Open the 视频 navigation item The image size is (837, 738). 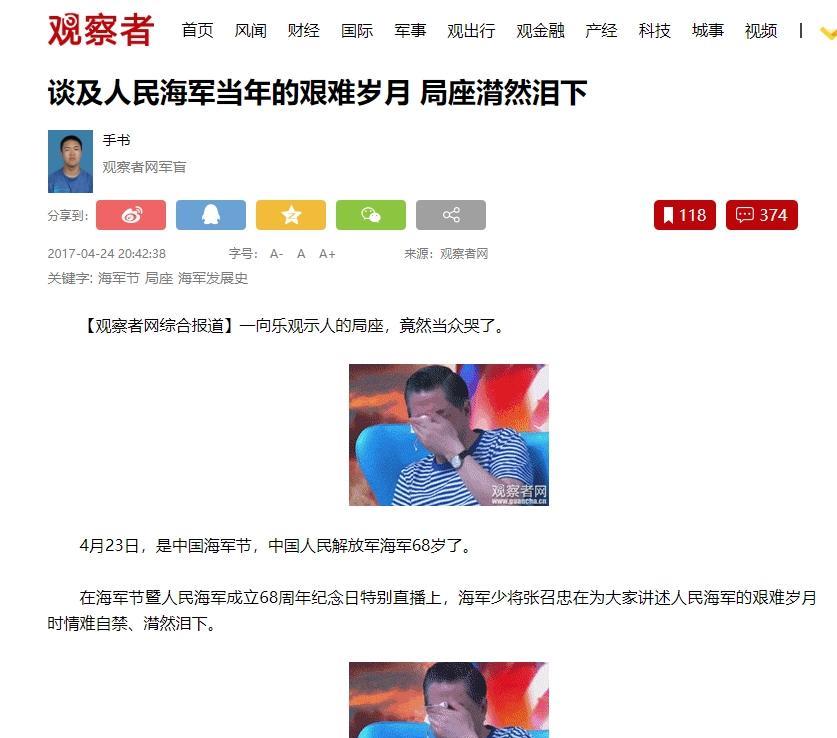pyautogui.click(x=761, y=31)
